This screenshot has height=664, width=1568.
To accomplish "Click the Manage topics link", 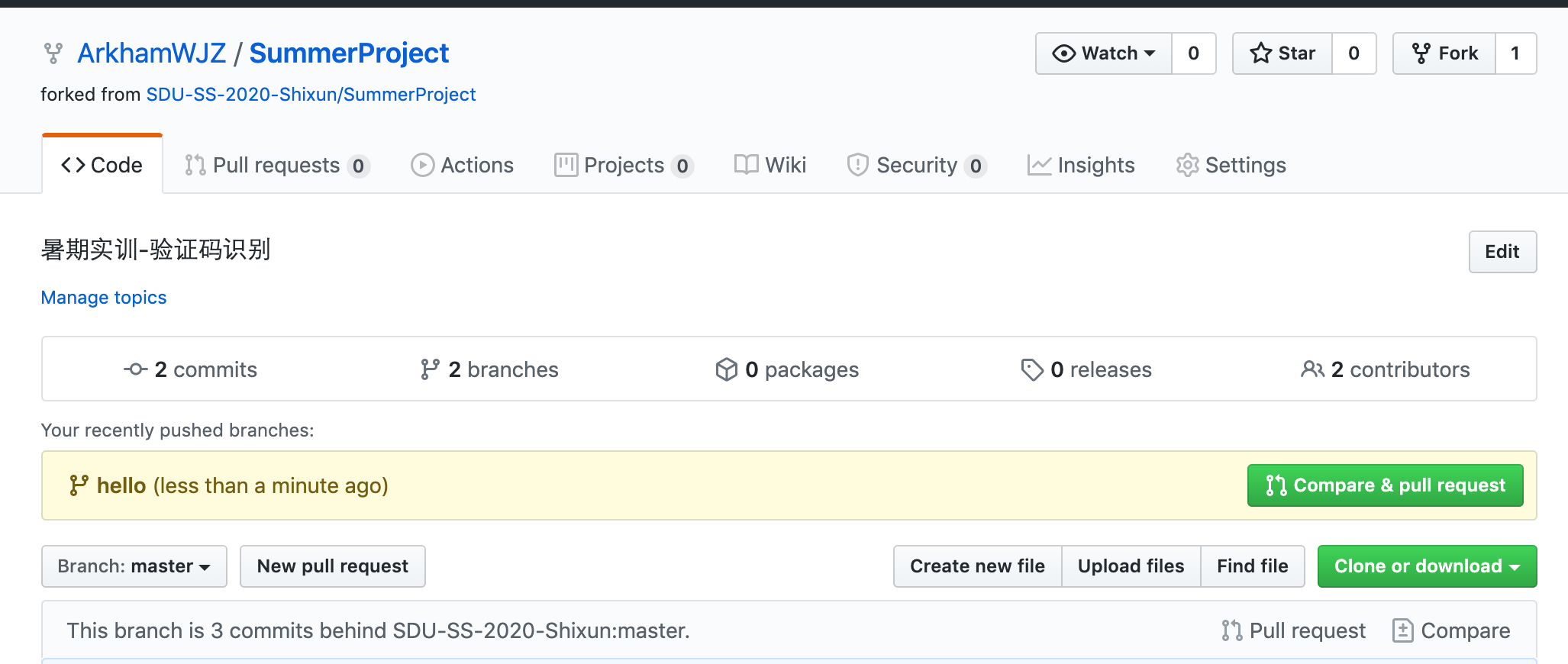I will point(104,298).
